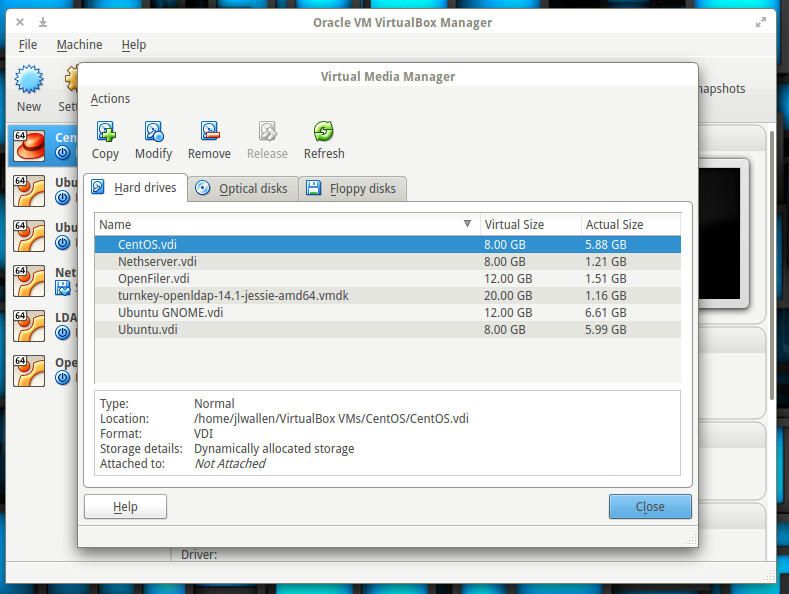Click the VM preview thumbnail behind dialog
Viewport: 789px width, 594px height.
[x=720, y=234]
